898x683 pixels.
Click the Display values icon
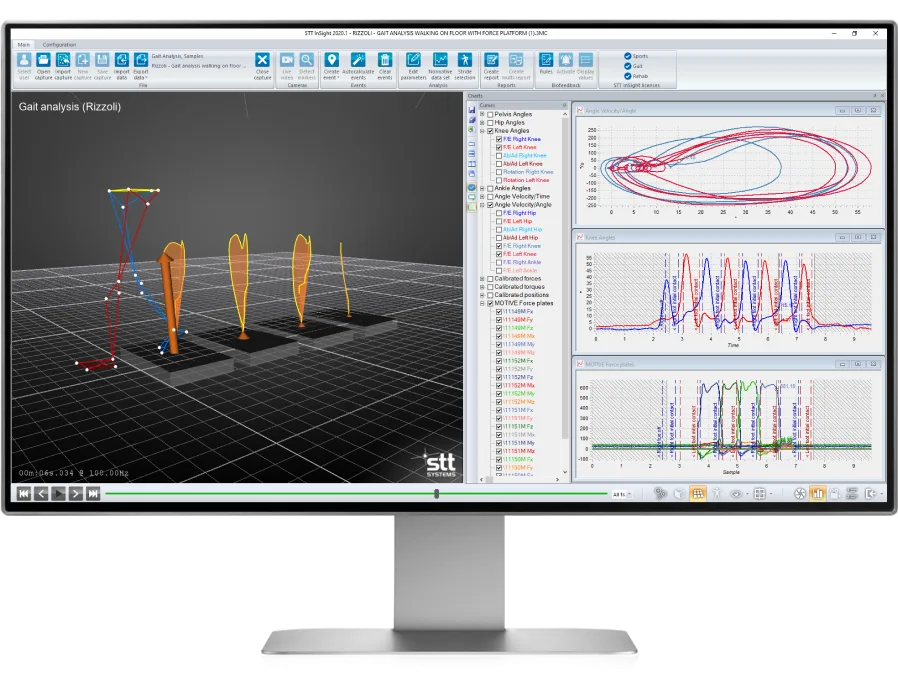[x=585, y=60]
